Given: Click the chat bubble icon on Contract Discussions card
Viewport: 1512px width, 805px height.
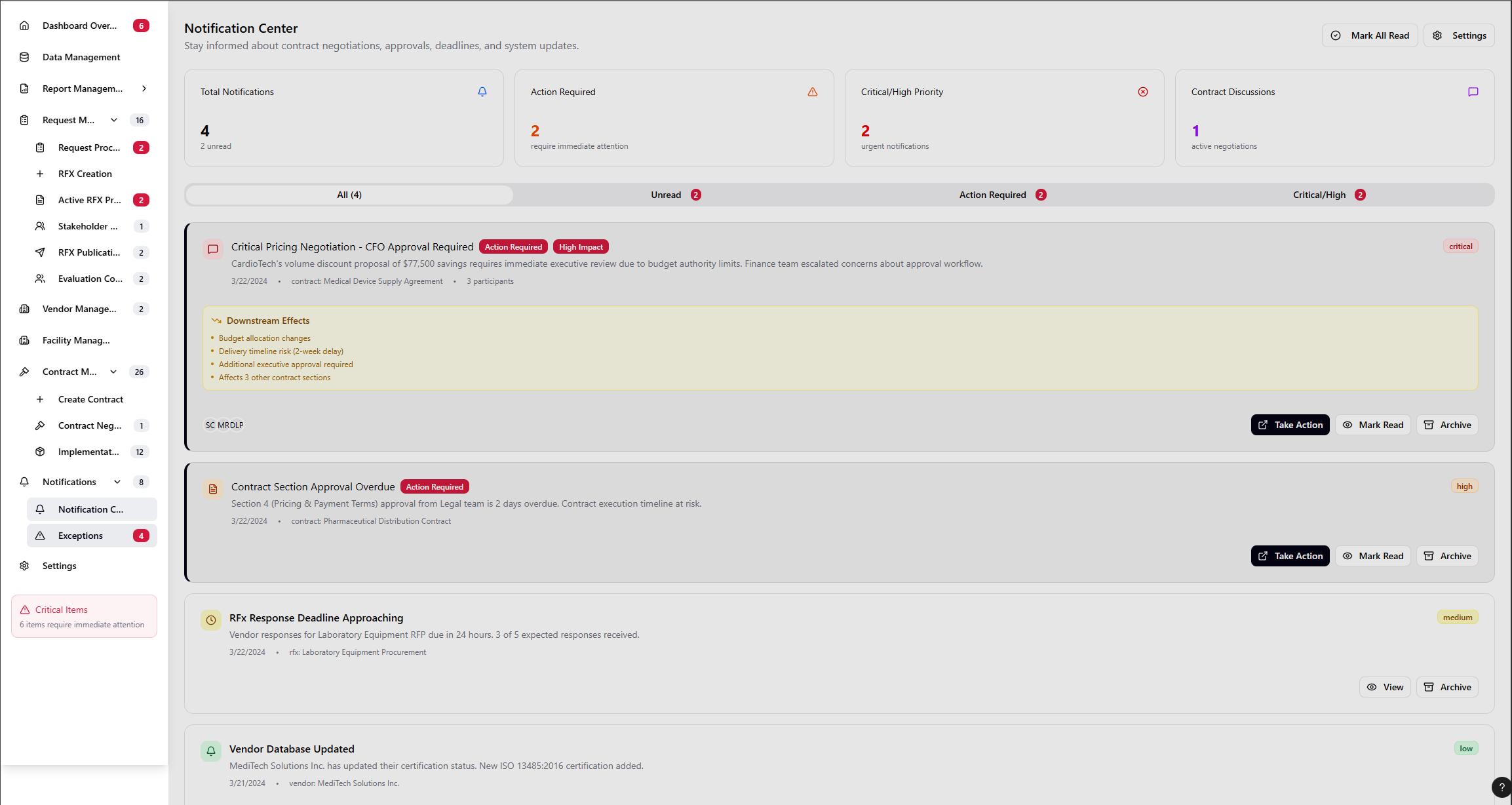Looking at the screenshot, I should (1473, 92).
